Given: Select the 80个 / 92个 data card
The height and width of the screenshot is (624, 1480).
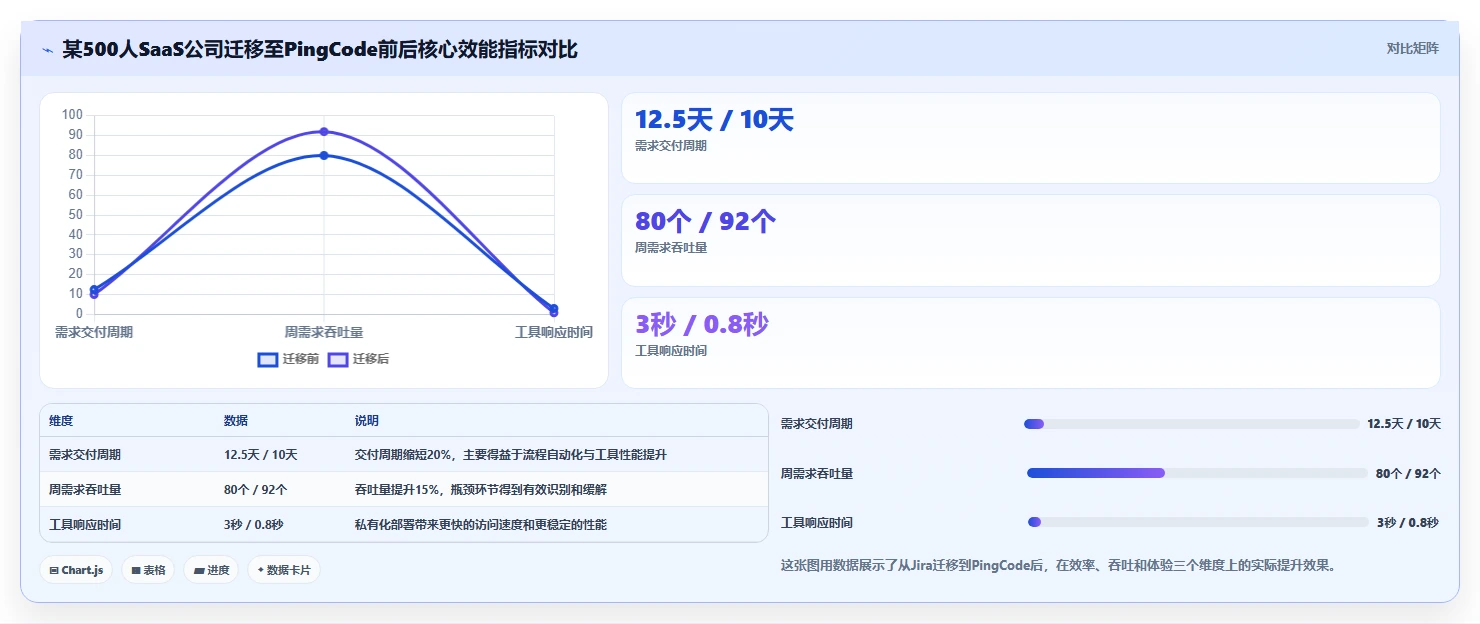Looking at the screenshot, I should pyautogui.click(x=1030, y=241).
